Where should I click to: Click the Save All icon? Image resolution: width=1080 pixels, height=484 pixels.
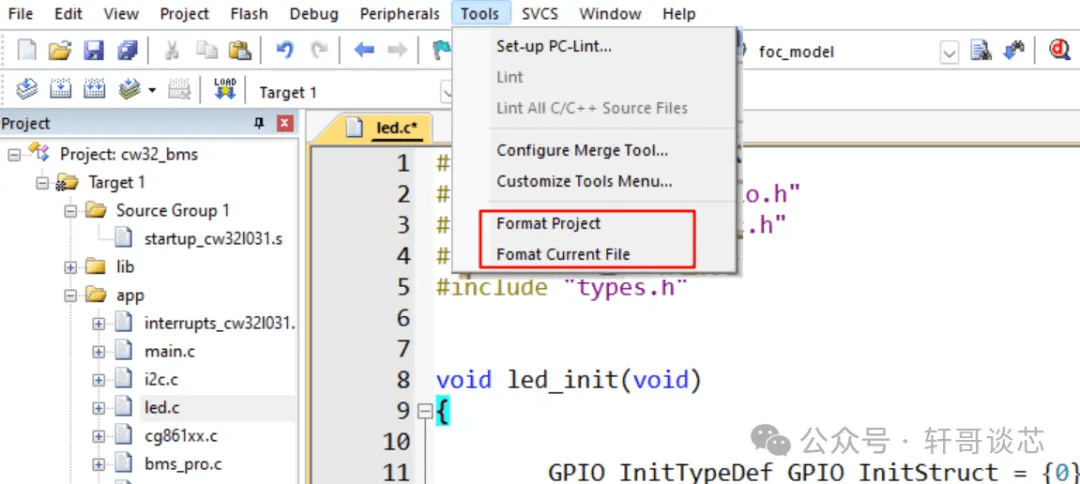coord(126,50)
